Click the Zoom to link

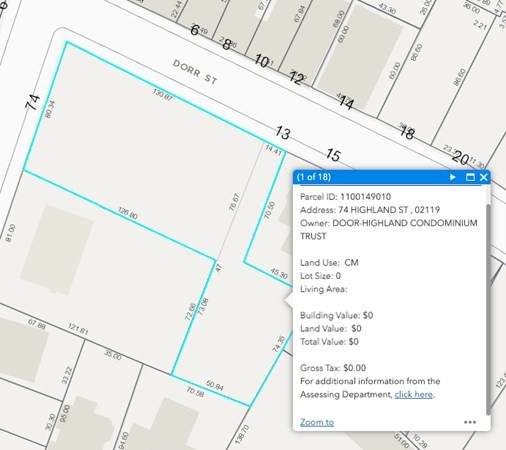317,422
